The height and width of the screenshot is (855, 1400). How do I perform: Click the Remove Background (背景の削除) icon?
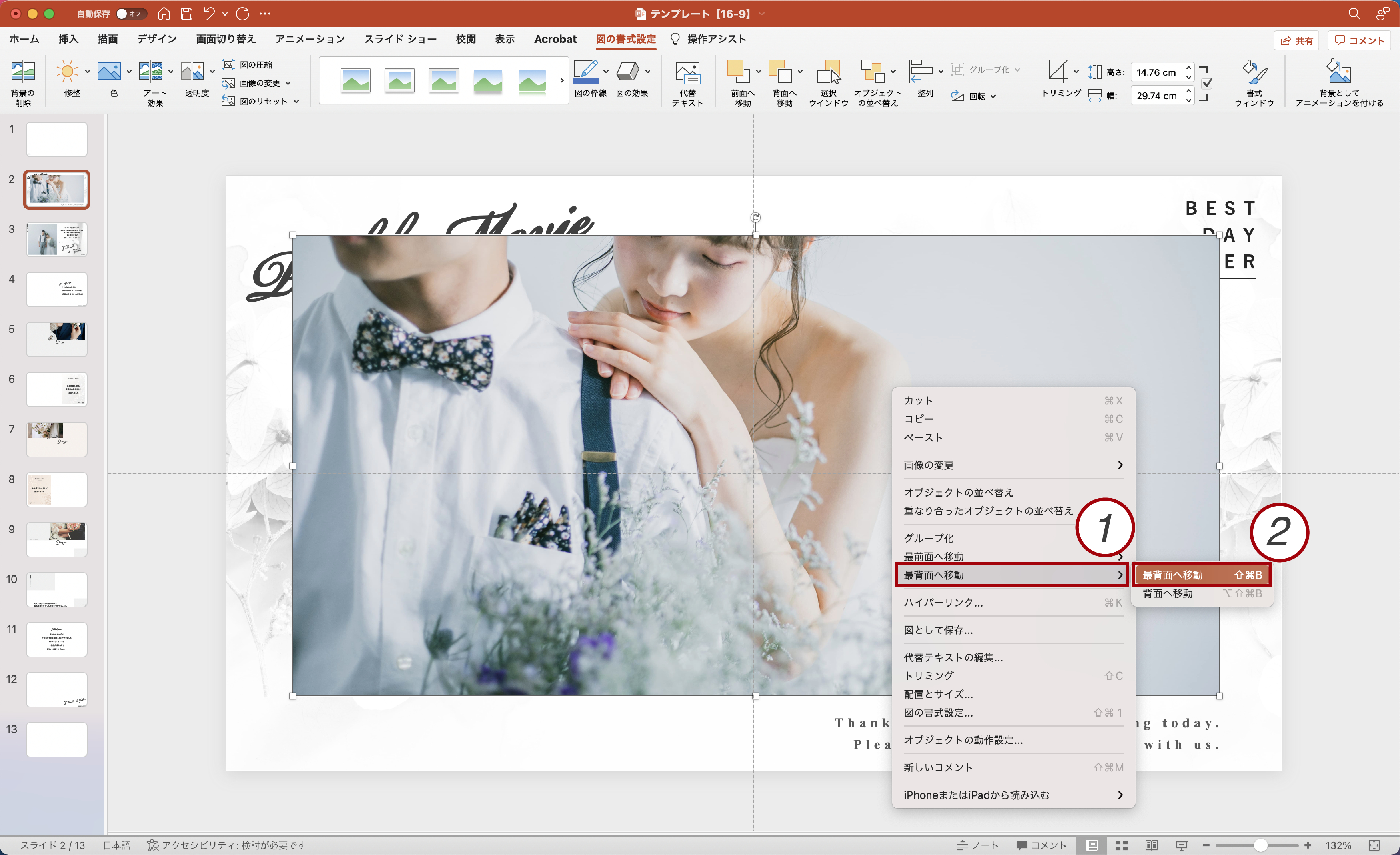[23, 72]
